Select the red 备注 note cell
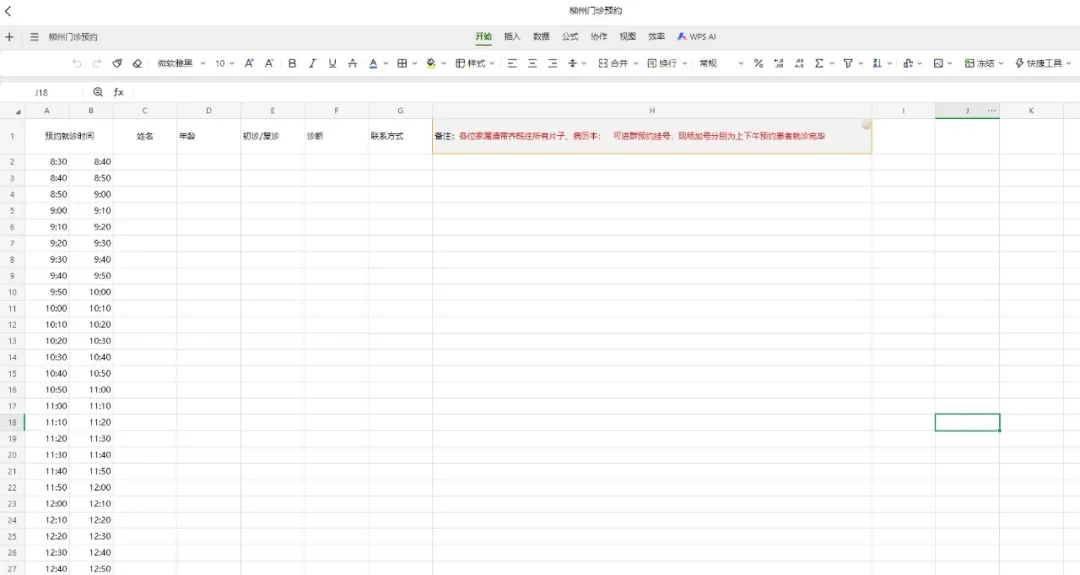Screen dimensions: 1080x575 click(652, 136)
